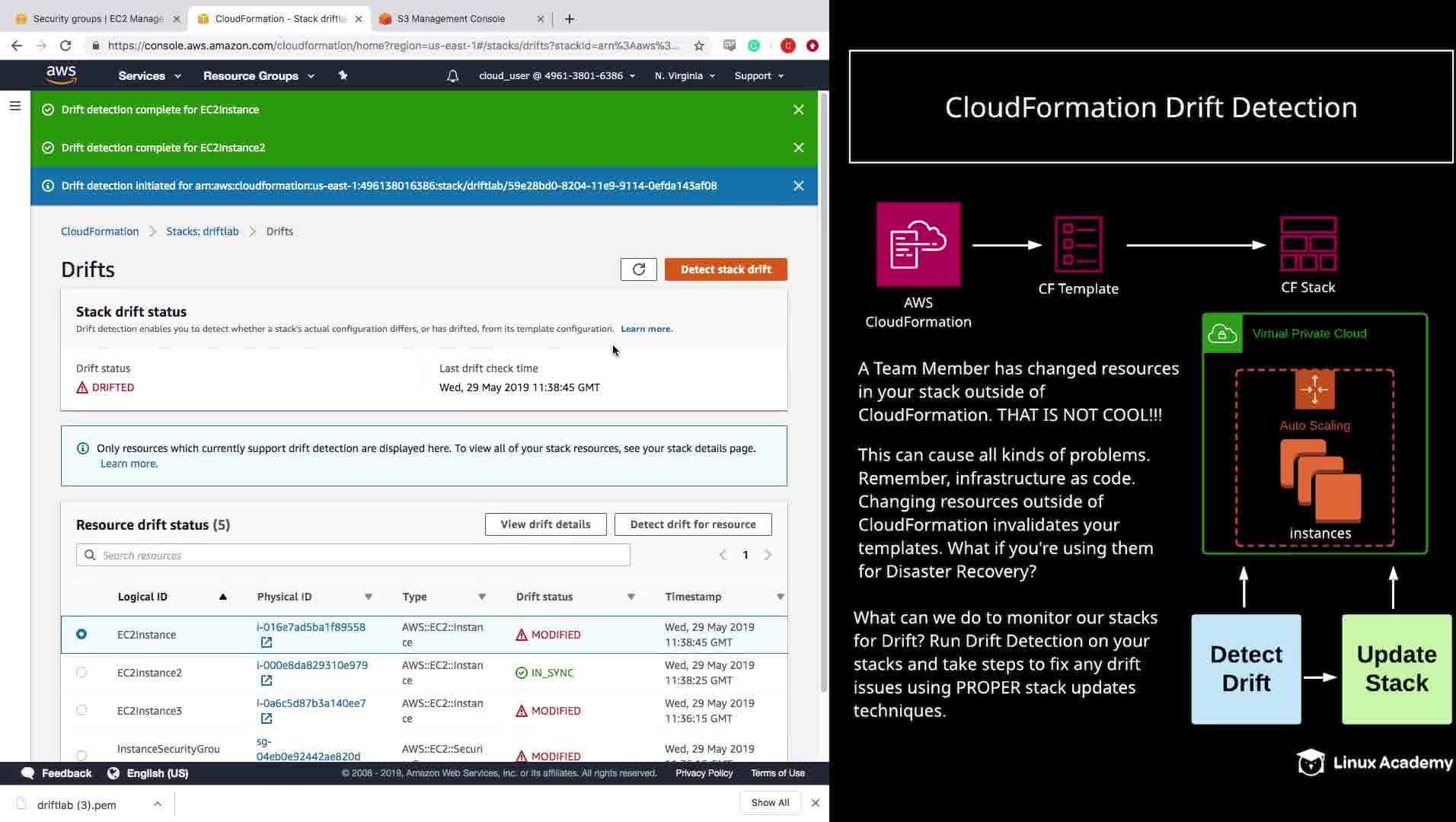Open Learn more link in info banner
1456x822 pixels.
[x=129, y=464]
